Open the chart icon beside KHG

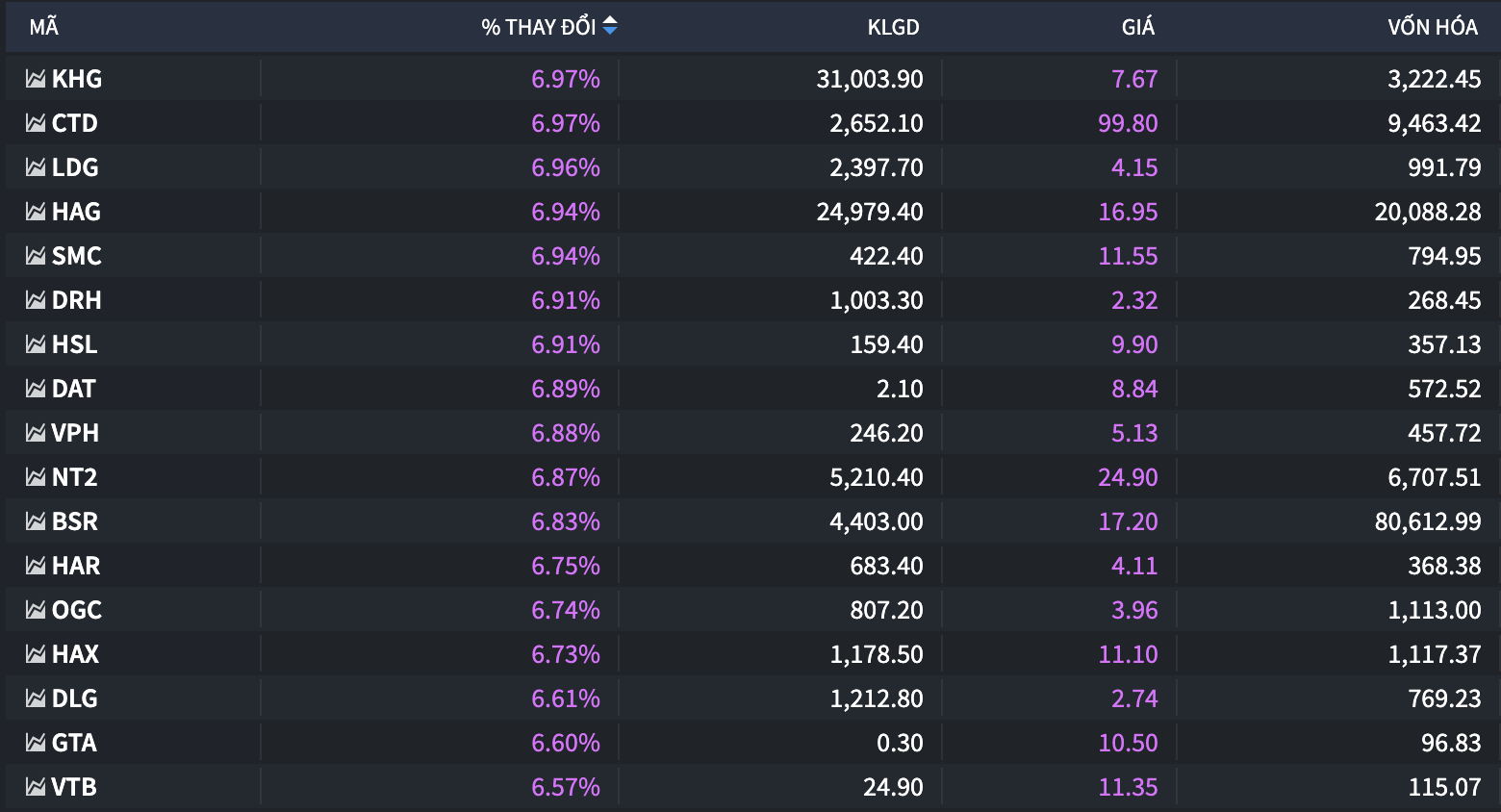click(36, 79)
